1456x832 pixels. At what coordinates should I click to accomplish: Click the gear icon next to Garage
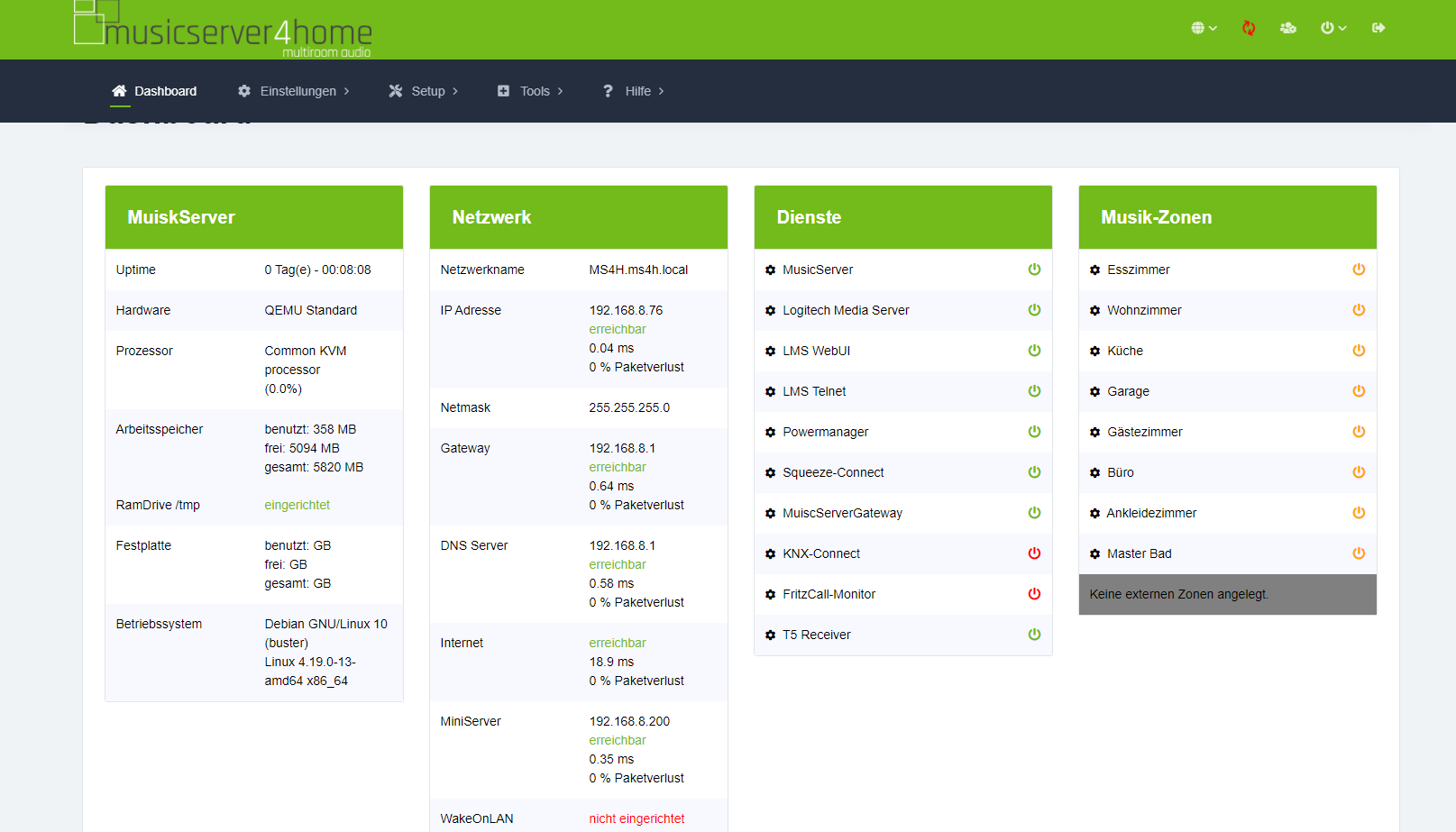(x=1094, y=392)
